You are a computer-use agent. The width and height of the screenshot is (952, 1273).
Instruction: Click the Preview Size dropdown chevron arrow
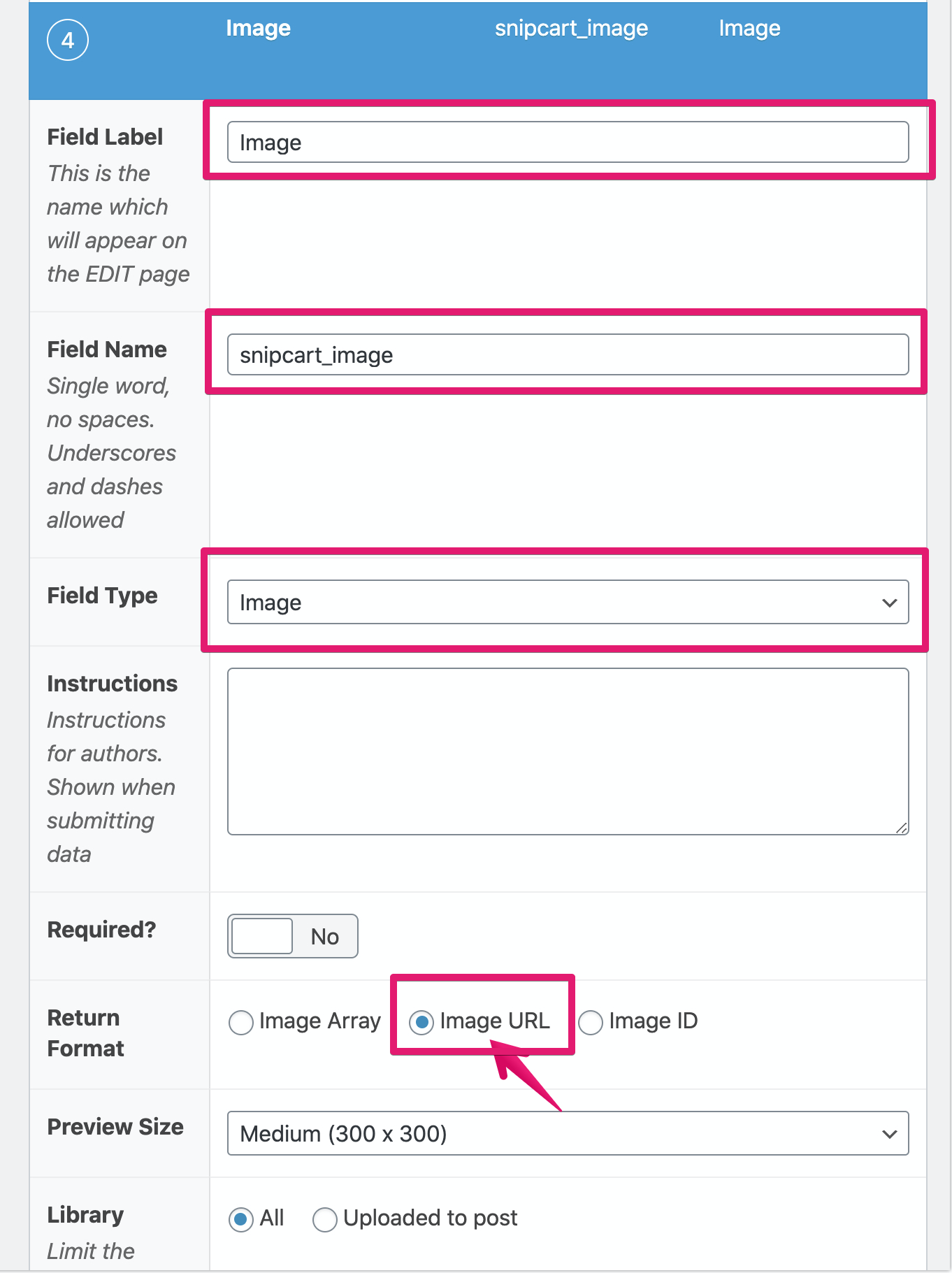(889, 1134)
